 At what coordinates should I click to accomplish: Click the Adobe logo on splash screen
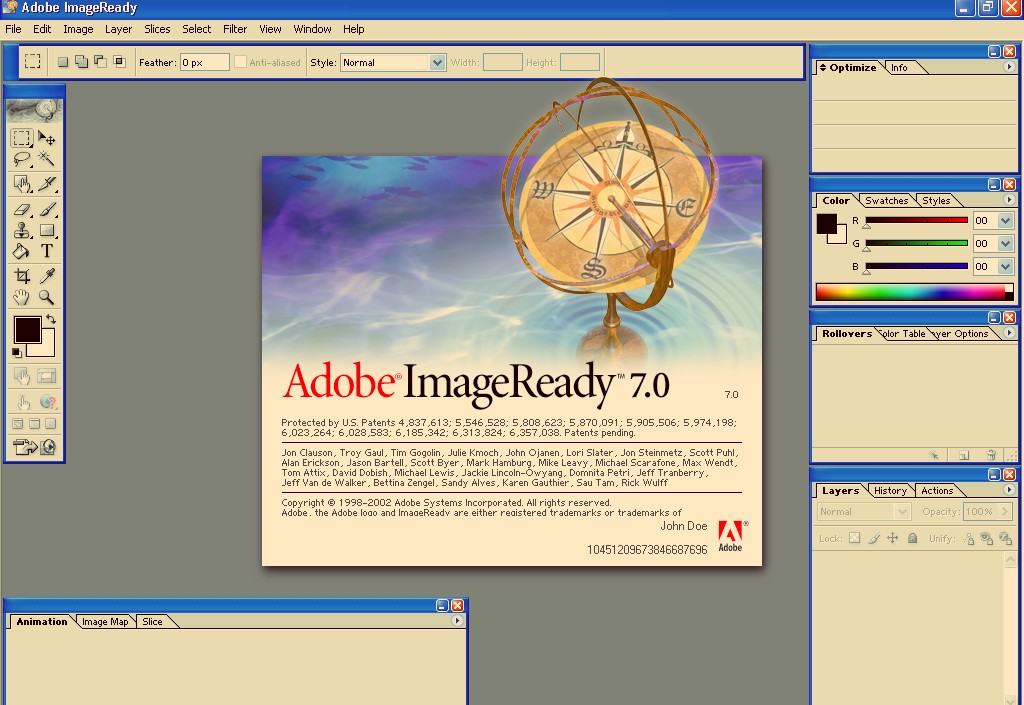[x=731, y=536]
